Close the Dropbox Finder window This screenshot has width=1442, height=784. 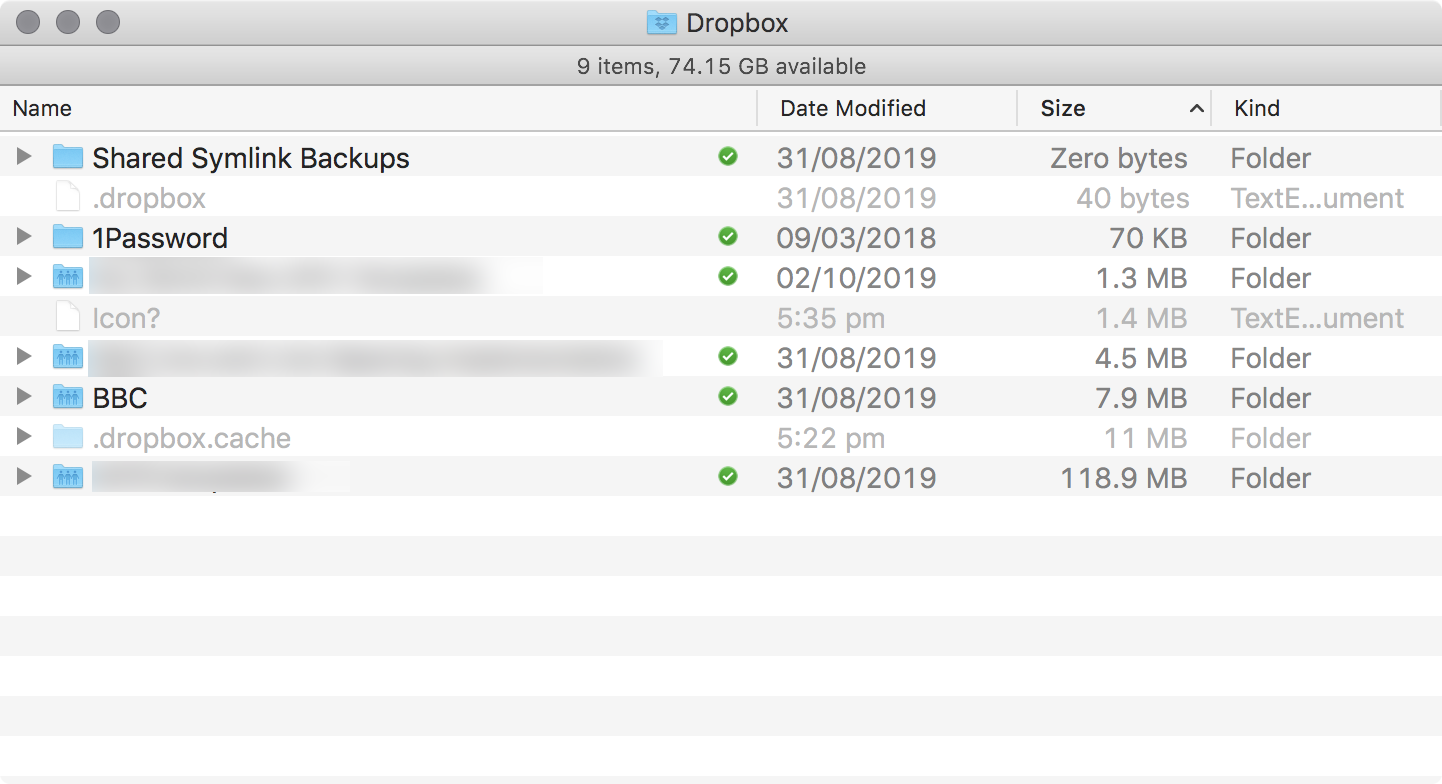29,22
